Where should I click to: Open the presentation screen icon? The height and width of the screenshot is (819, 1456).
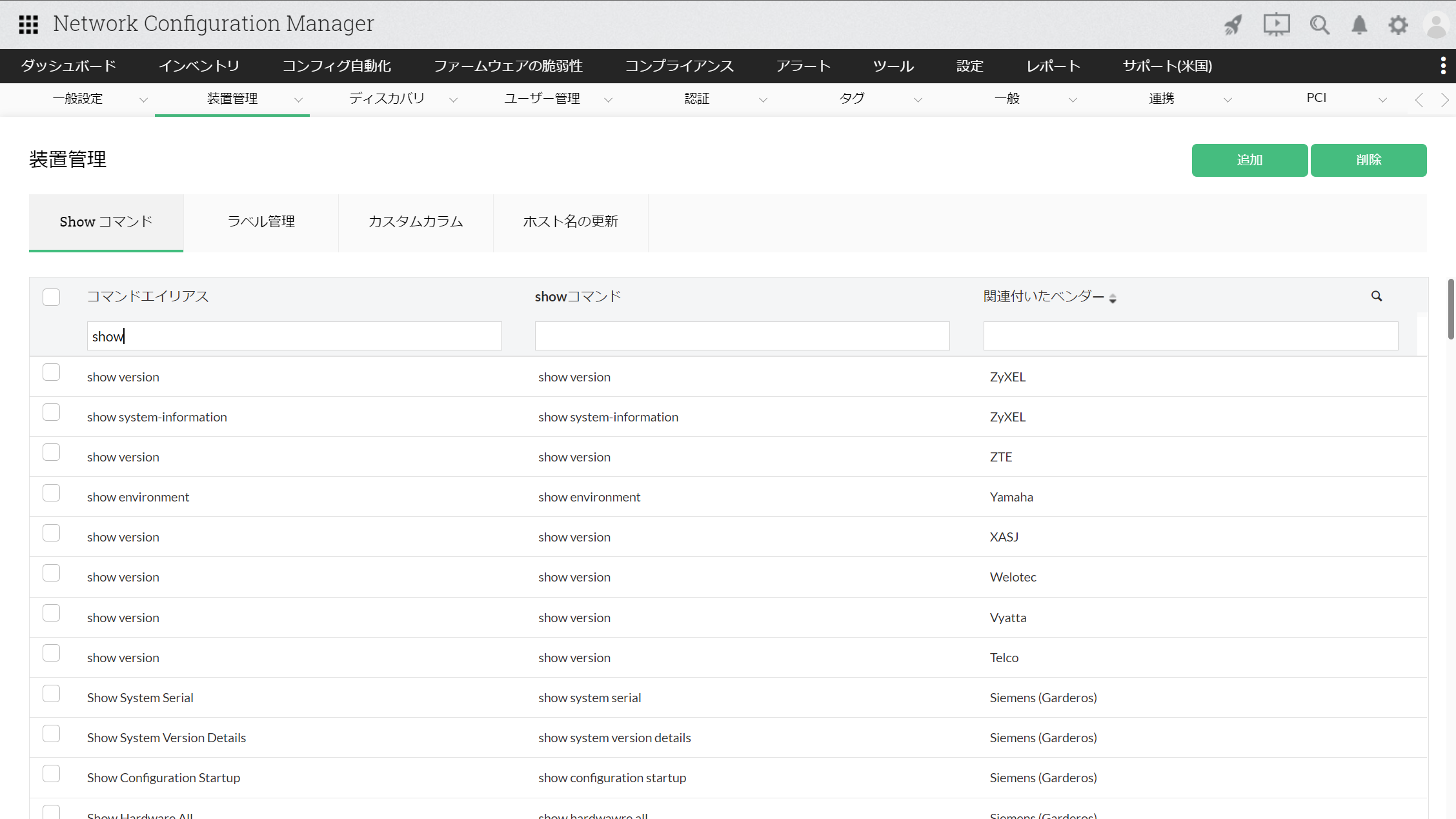[1276, 25]
